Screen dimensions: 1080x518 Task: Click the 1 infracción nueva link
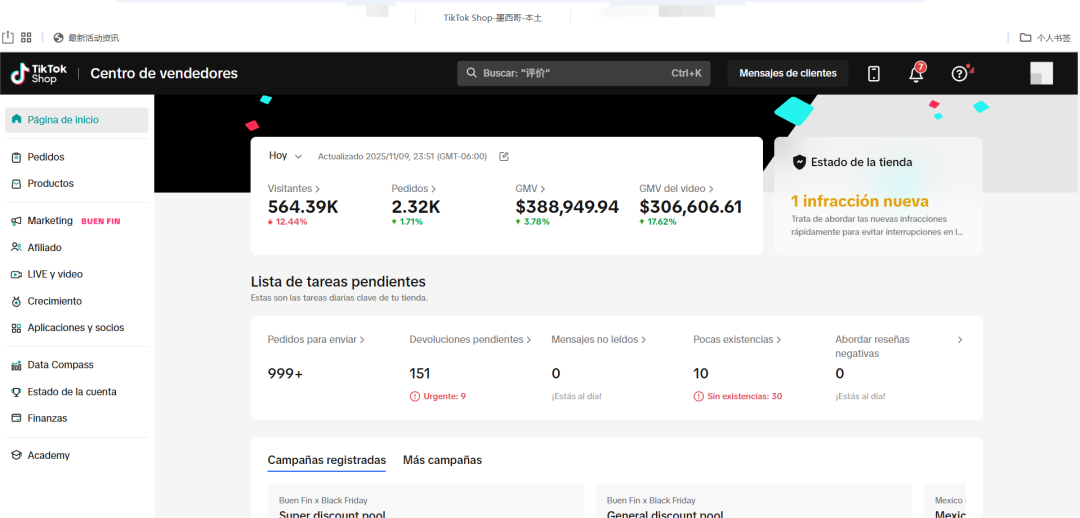pos(860,202)
